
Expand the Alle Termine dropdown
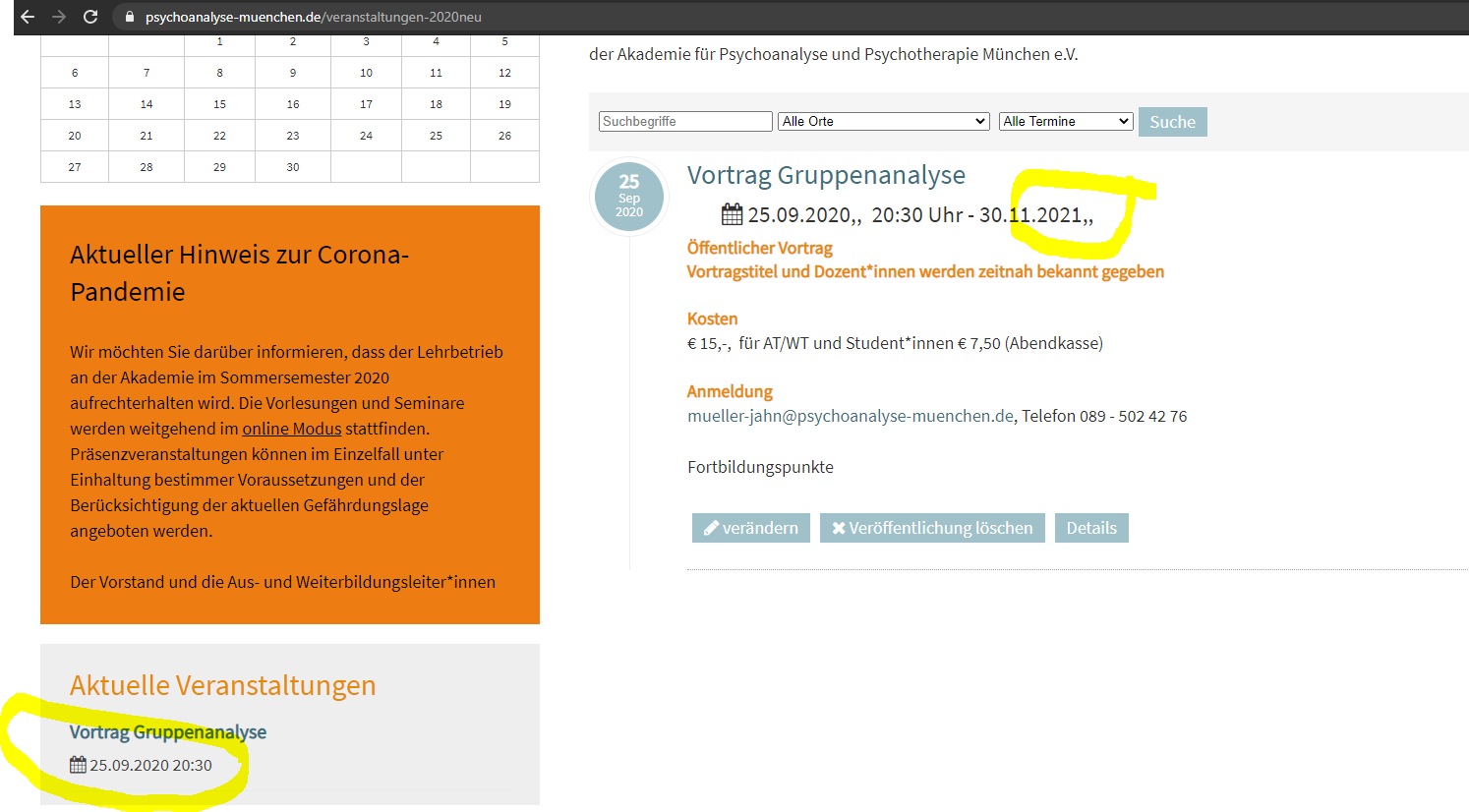[x=1065, y=121]
